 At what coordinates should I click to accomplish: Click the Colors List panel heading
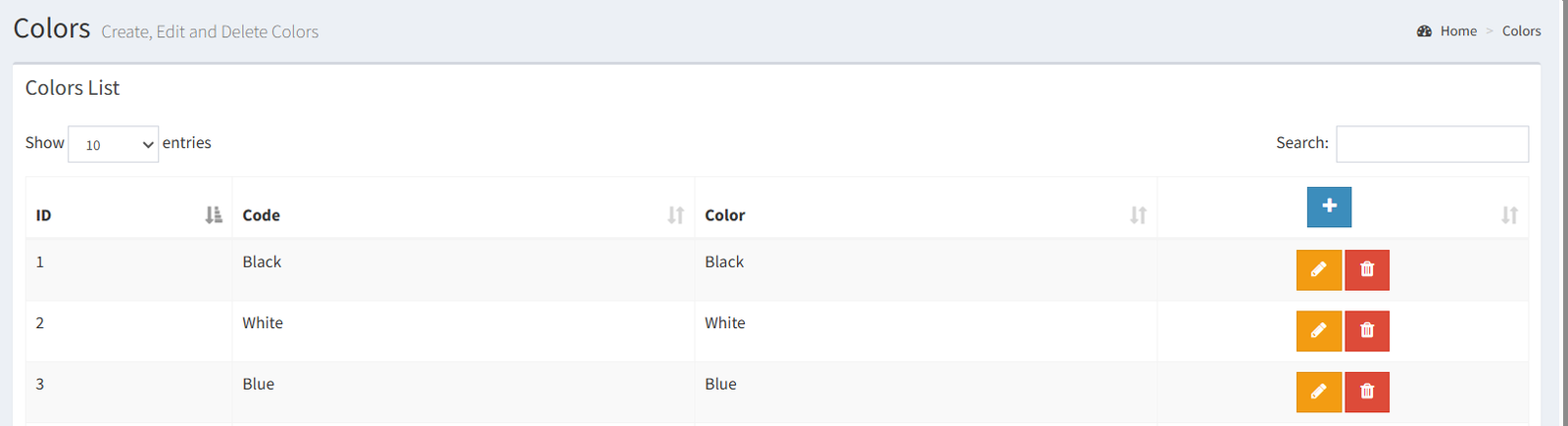(x=73, y=88)
